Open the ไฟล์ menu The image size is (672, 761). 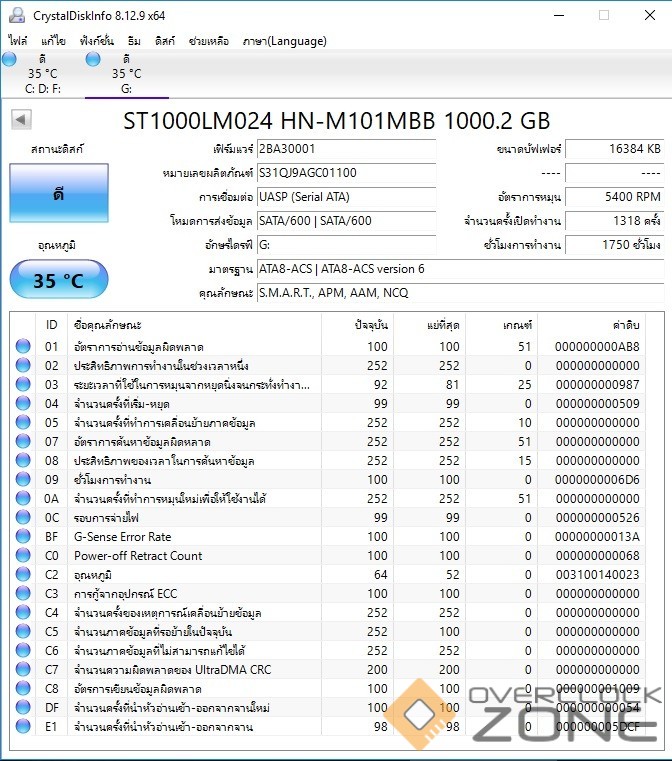17,41
